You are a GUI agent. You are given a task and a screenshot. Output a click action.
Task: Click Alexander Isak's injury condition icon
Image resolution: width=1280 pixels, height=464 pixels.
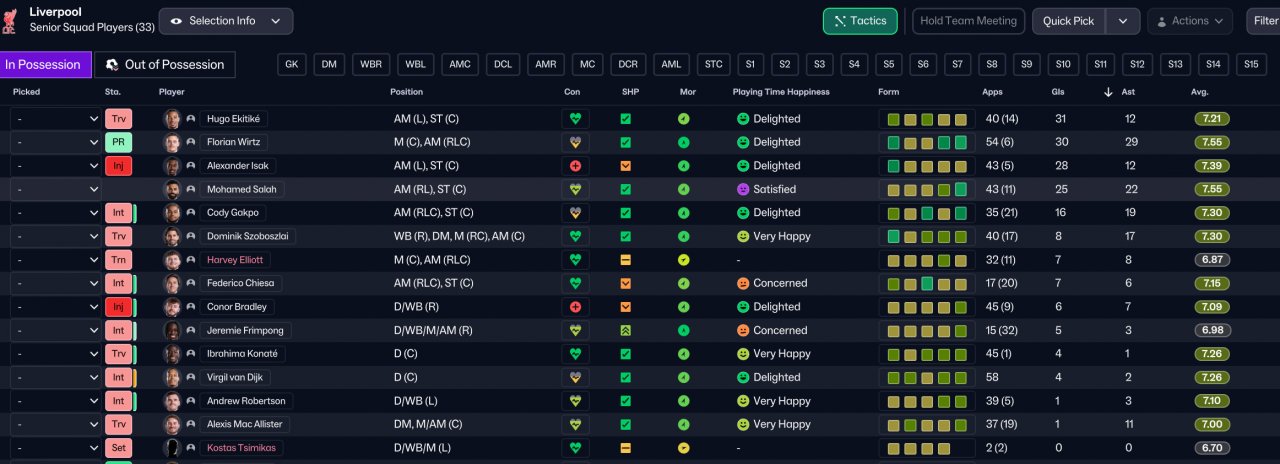[575, 166]
